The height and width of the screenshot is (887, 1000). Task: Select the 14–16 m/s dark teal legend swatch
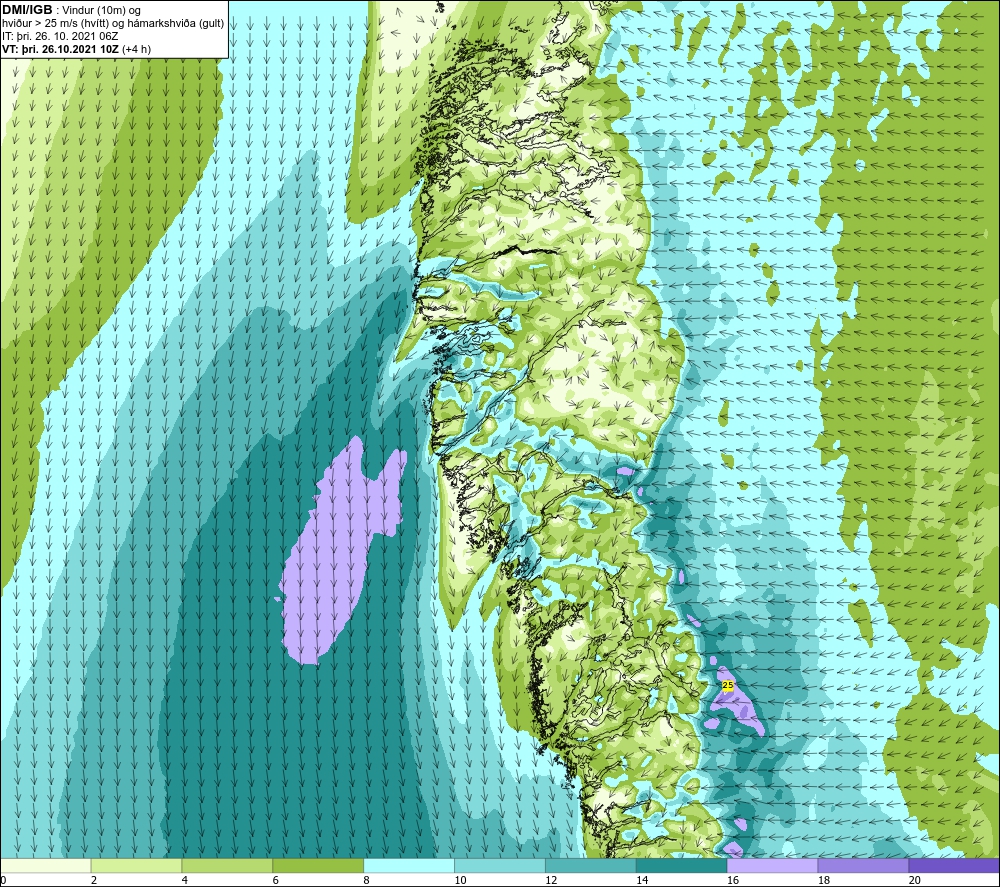pos(681,865)
